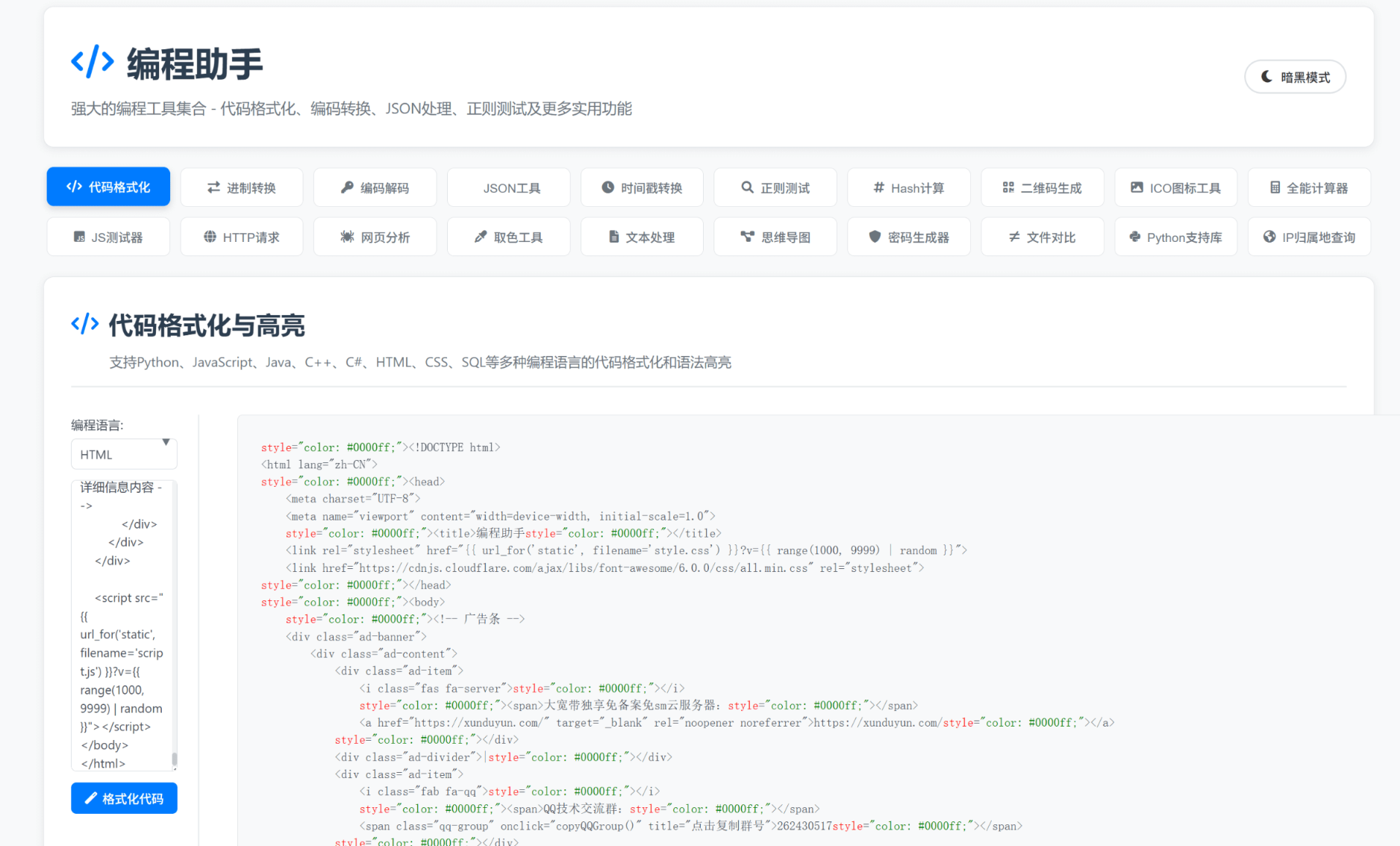
Task: Click the calculator icon on 全能计算器
Action: pos(1275,187)
